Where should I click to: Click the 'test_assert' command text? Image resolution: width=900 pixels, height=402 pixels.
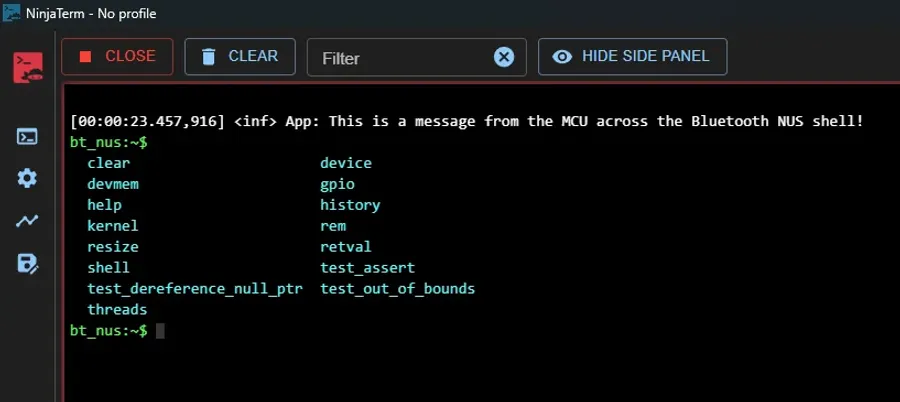click(367, 268)
